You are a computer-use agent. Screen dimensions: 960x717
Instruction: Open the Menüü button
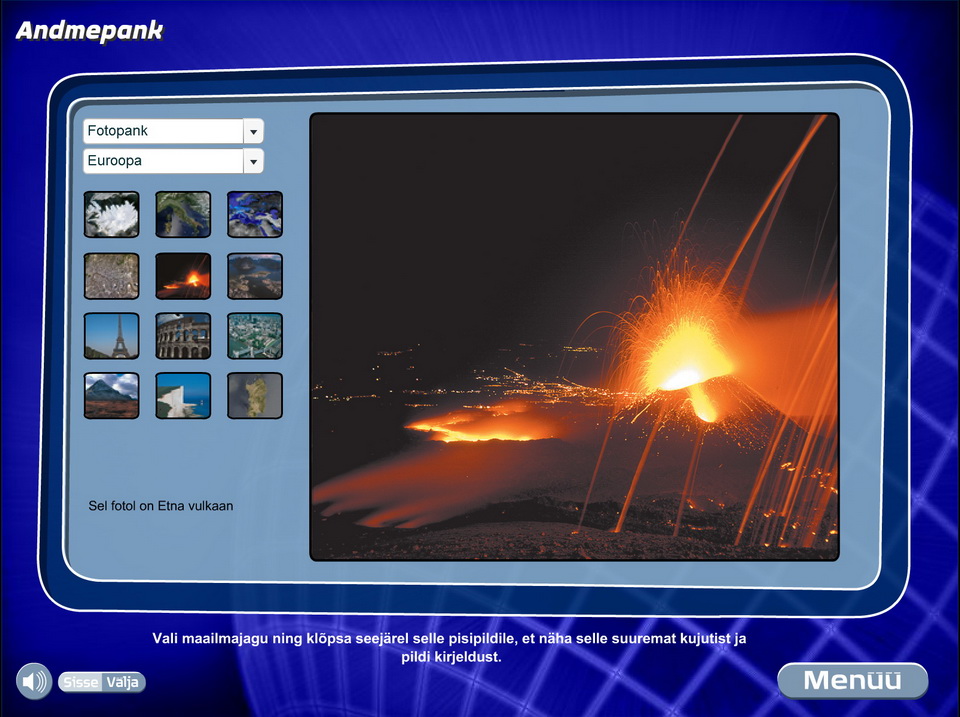click(852, 680)
